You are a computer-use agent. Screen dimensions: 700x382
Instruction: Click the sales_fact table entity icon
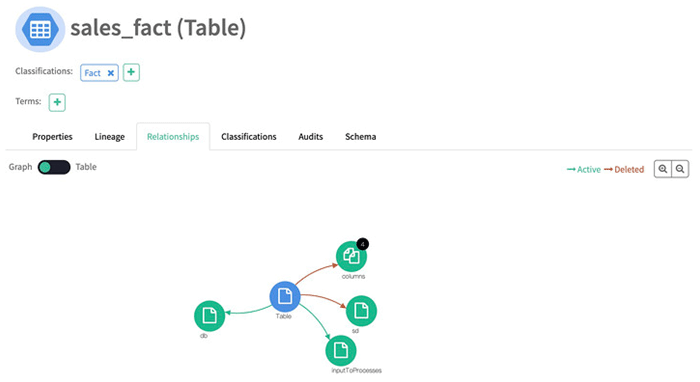click(40, 29)
